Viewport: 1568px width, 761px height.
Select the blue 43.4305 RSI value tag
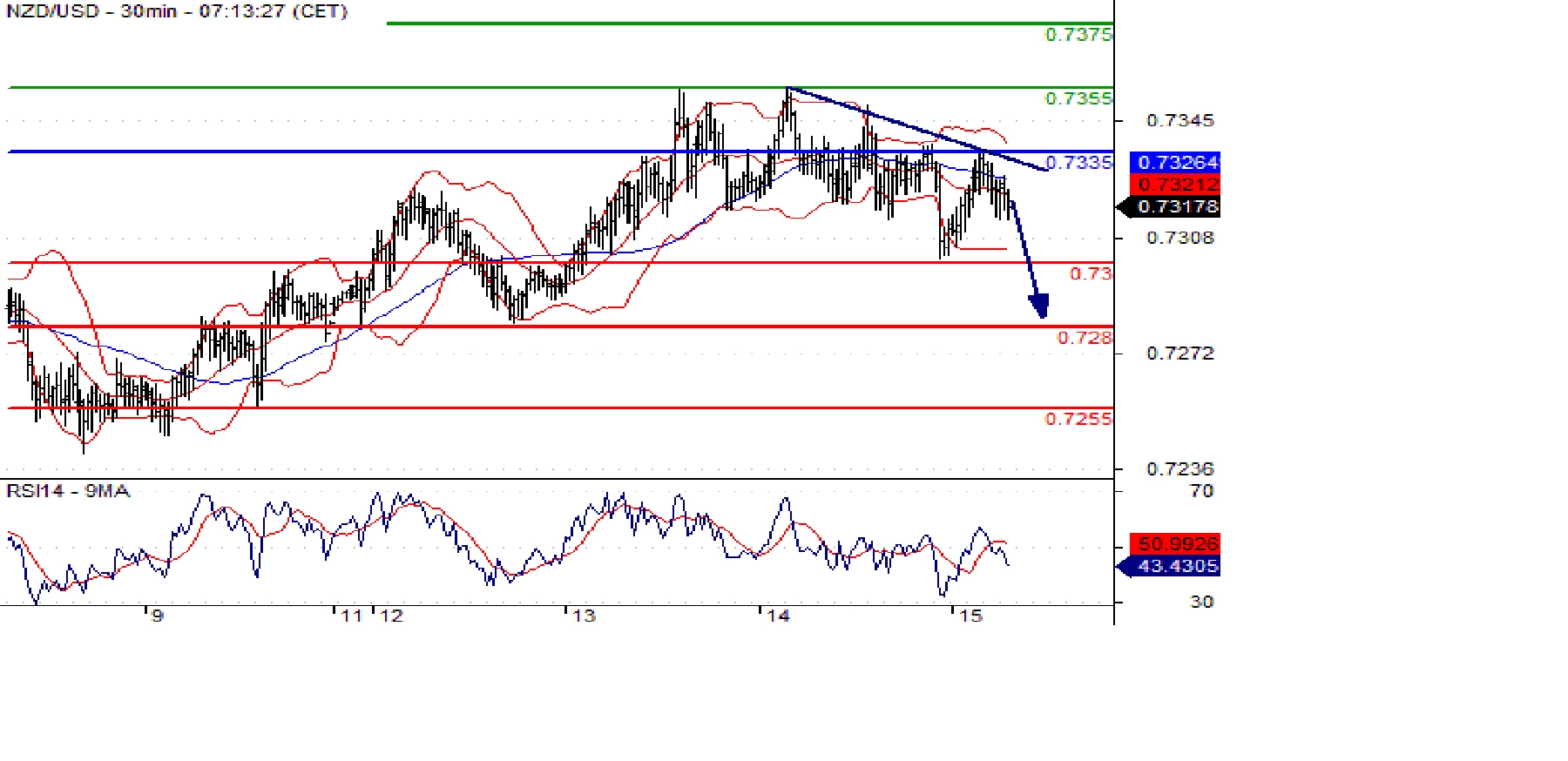pyautogui.click(x=1169, y=566)
